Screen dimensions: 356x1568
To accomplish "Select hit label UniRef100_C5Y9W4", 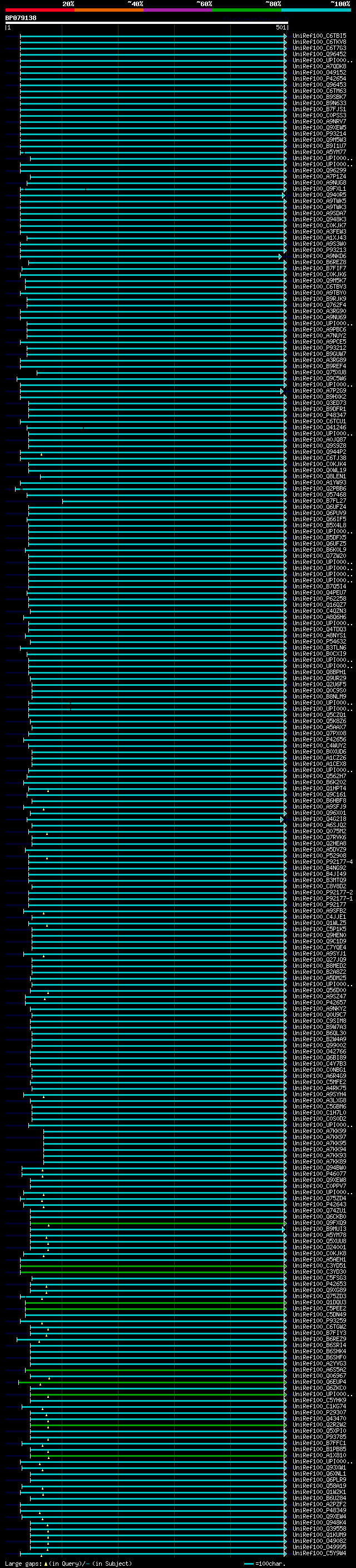I will (319, 1553).
